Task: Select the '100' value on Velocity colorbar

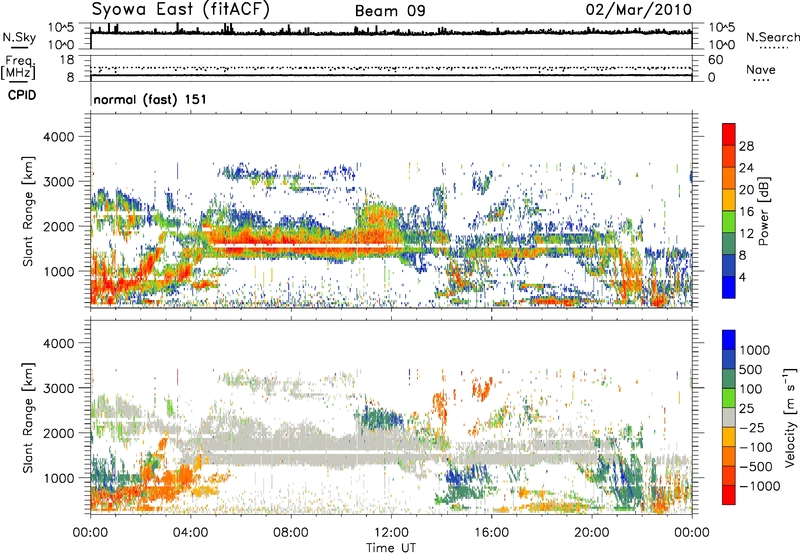Action: [x=753, y=389]
